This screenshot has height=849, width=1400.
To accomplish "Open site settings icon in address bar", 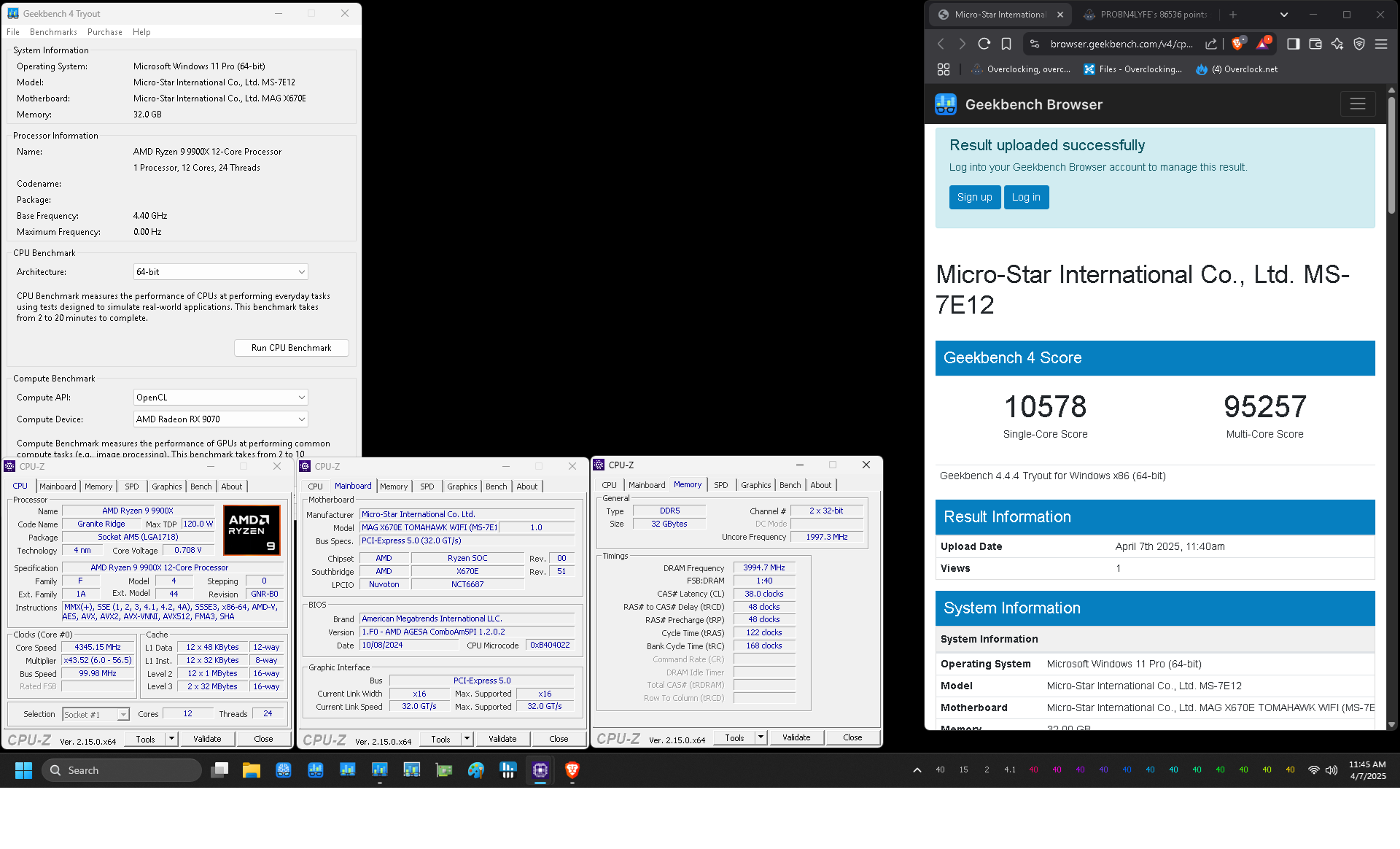I will (1035, 44).
